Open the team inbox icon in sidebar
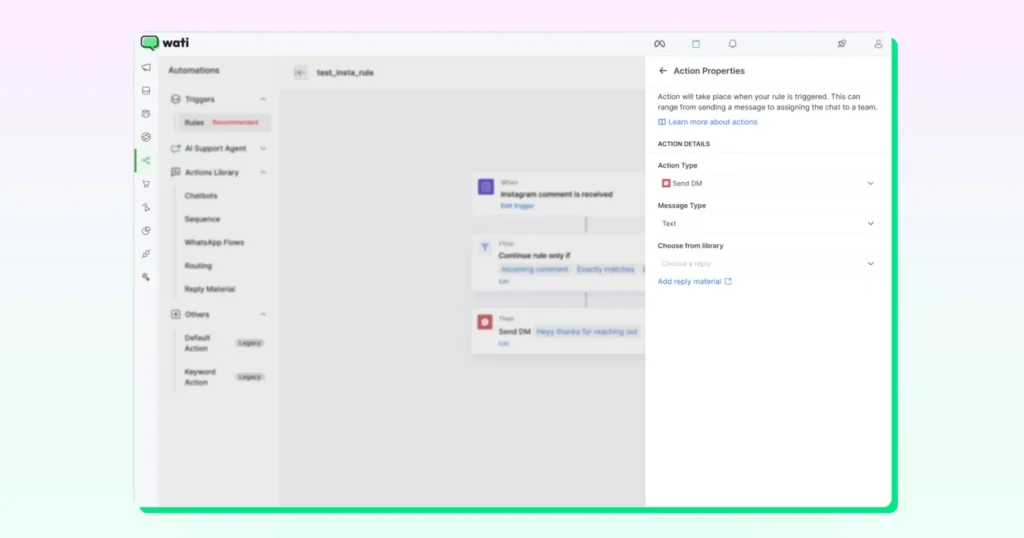 click(x=146, y=91)
